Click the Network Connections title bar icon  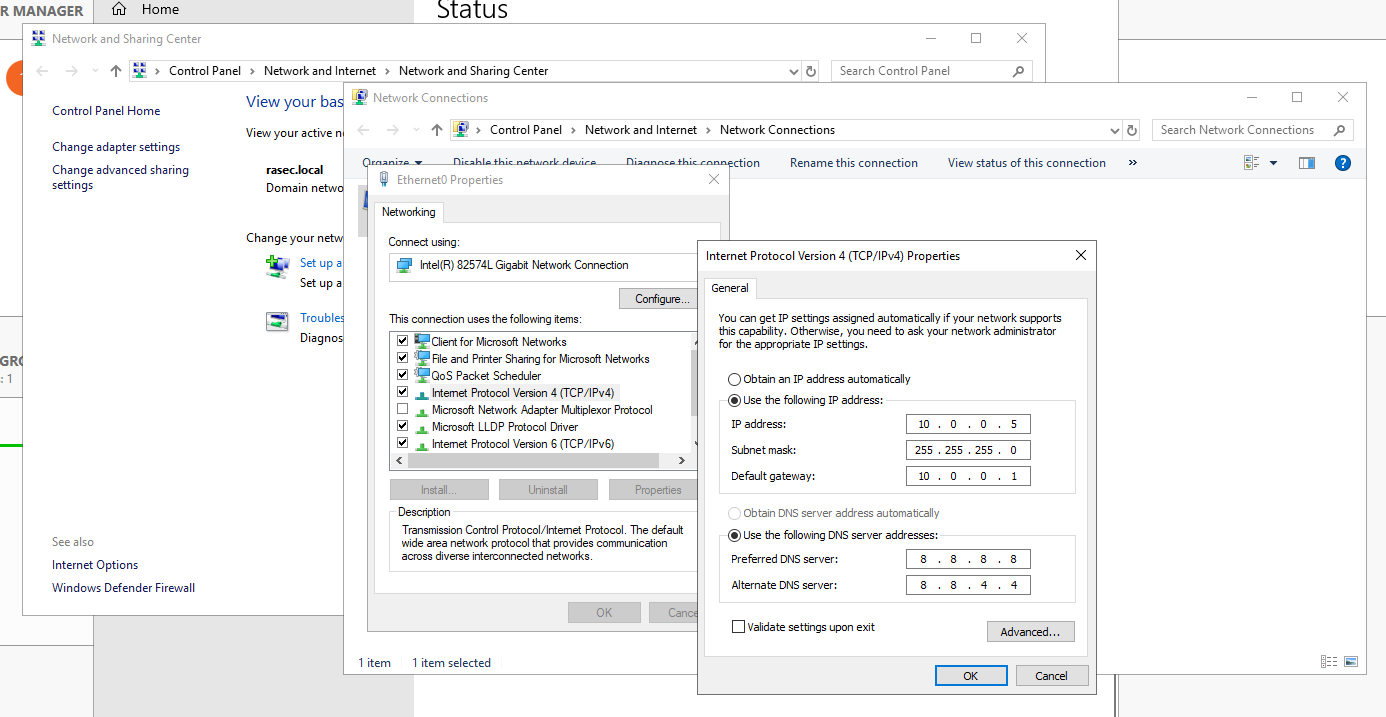pos(360,98)
